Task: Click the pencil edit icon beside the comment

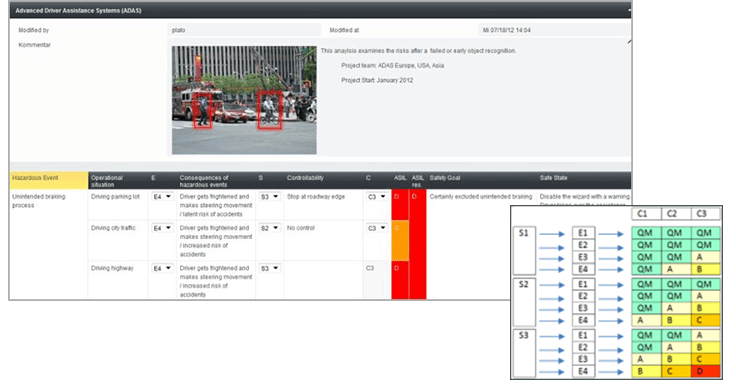Action: pyautogui.click(x=629, y=42)
